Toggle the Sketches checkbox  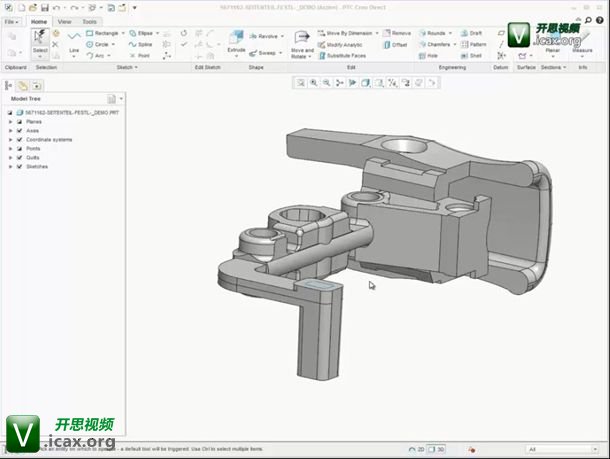coord(19,166)
